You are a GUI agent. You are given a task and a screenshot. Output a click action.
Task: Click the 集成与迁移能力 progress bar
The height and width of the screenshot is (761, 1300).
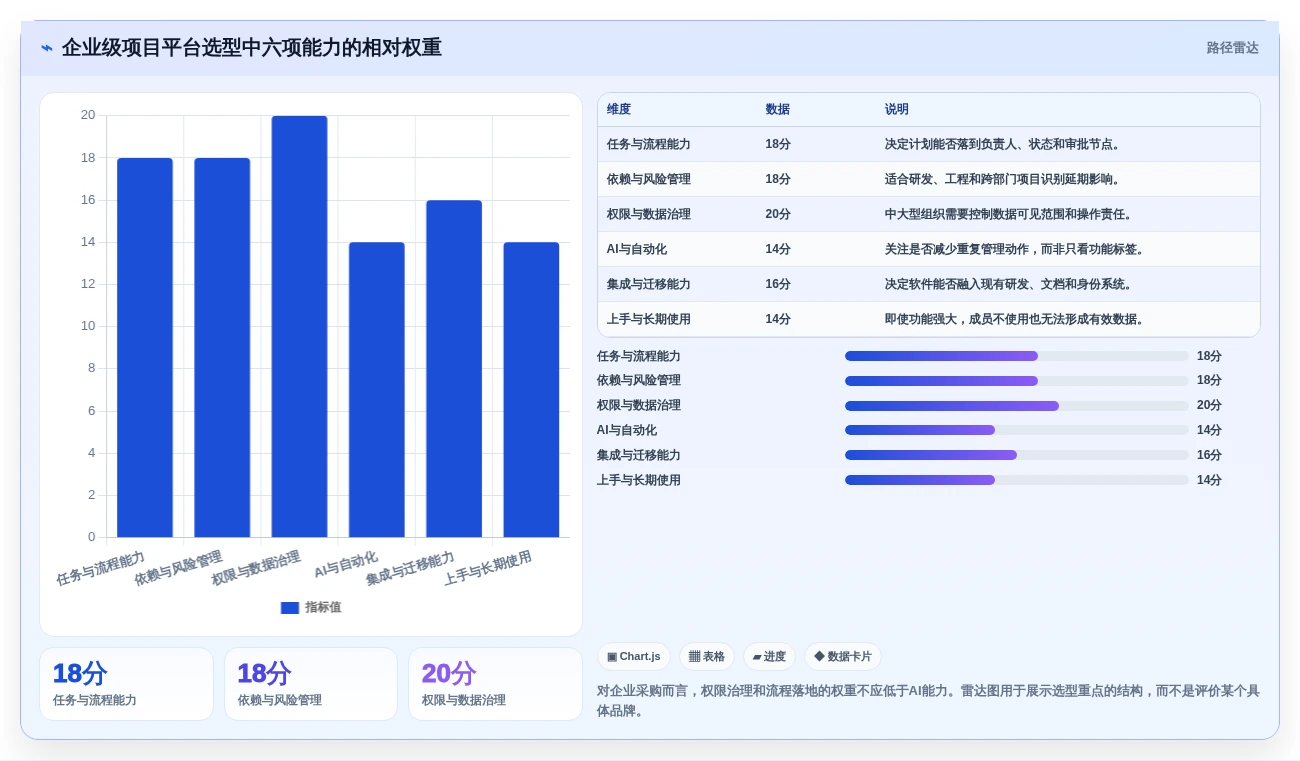(1017, 455)
